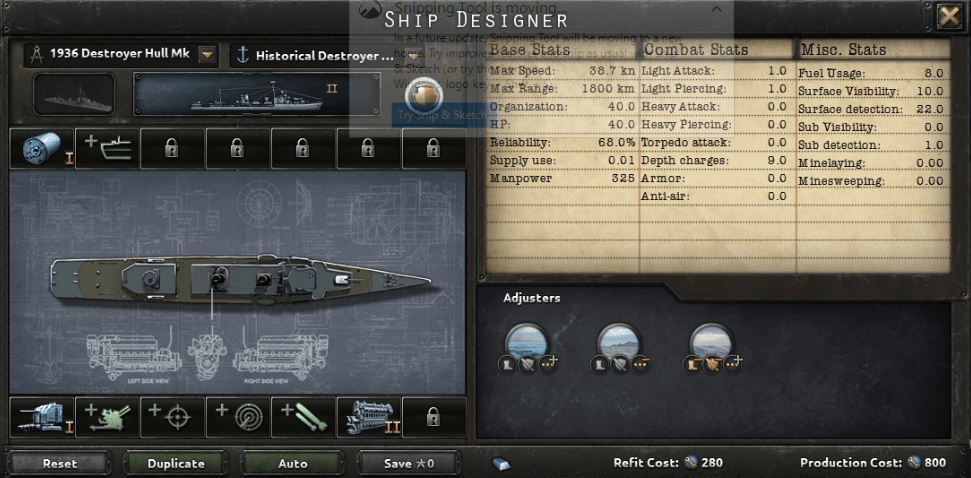This screenshot has width=971, height=478.
Task: Add a module to the empty hull slot
Action: (107, 149)
